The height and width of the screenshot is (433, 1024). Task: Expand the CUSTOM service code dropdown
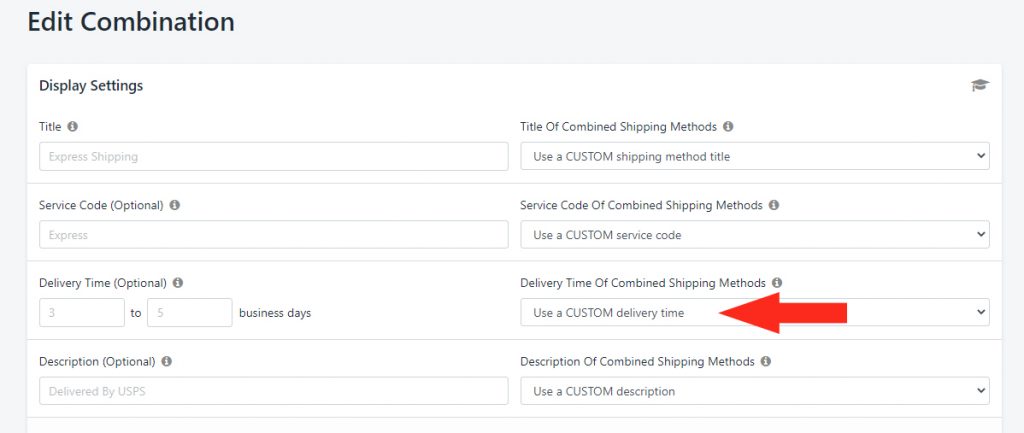(x=754, y=234)
